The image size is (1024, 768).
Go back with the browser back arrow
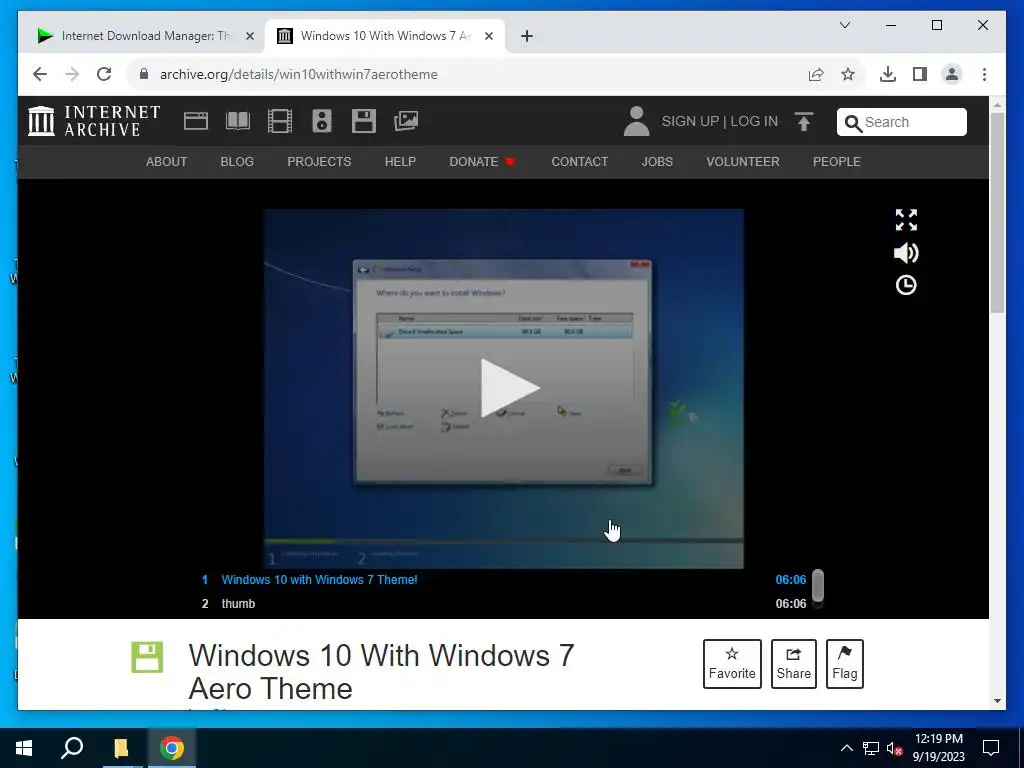[x=40, y=74]
